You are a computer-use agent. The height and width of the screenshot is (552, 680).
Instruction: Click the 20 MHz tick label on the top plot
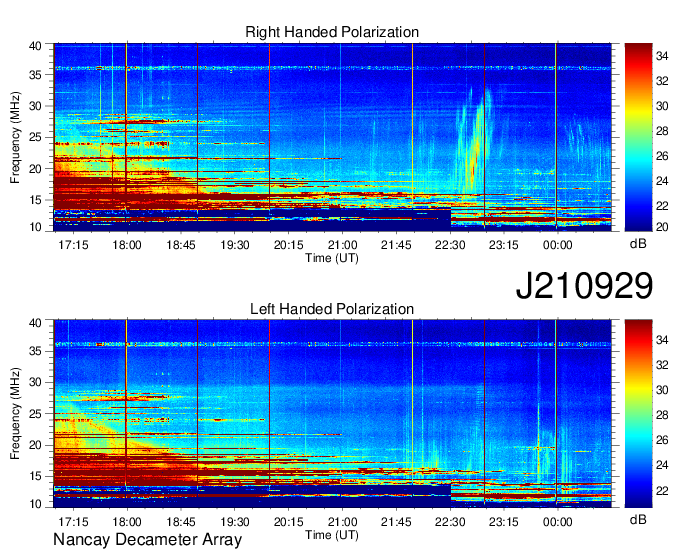(35, 169)
